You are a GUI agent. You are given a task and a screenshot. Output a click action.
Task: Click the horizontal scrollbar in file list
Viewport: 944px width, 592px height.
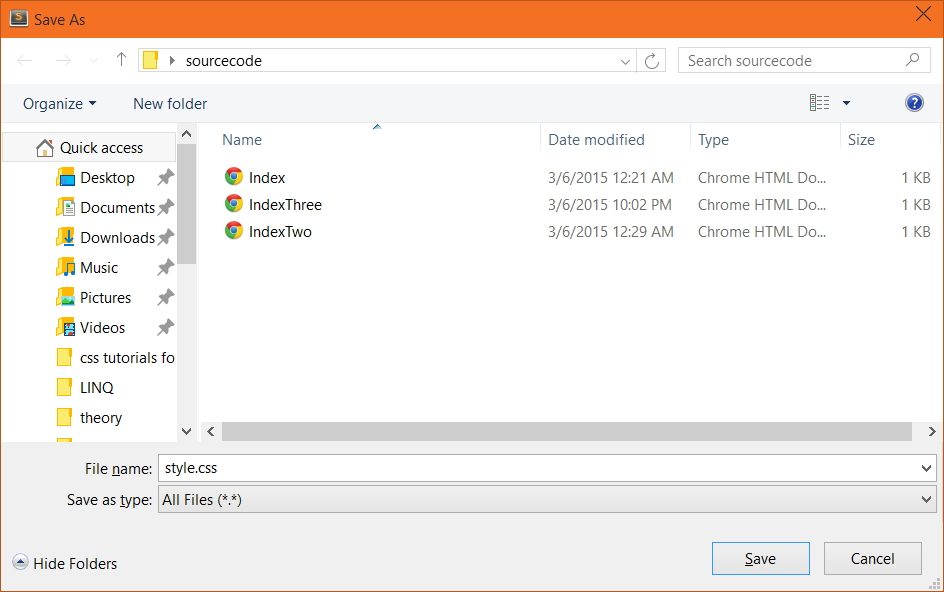coord(566,432)
